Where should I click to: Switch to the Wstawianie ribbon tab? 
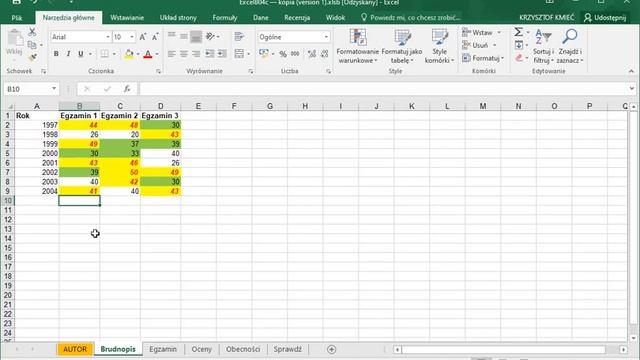coord(127,18)
